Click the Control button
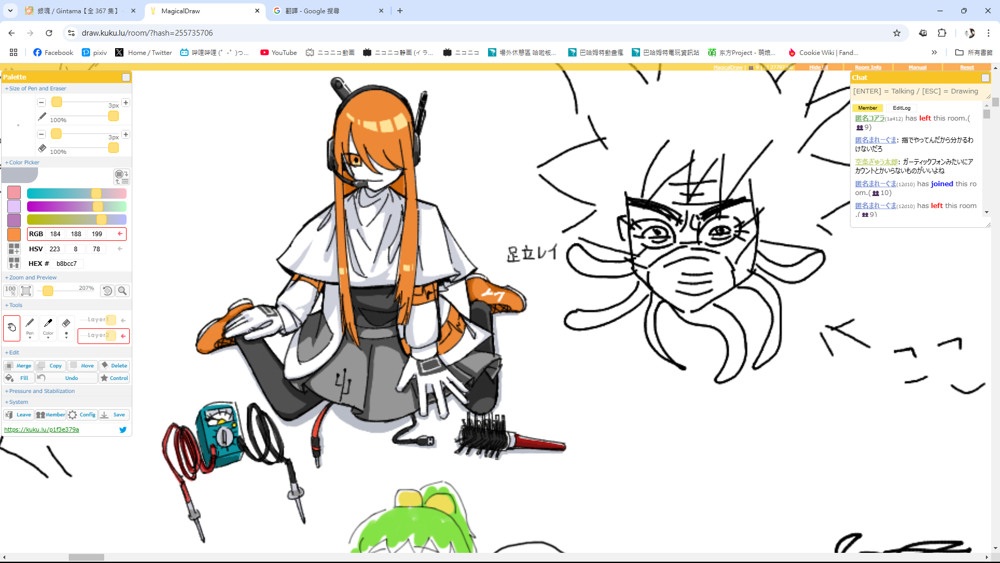 (114, 378)
